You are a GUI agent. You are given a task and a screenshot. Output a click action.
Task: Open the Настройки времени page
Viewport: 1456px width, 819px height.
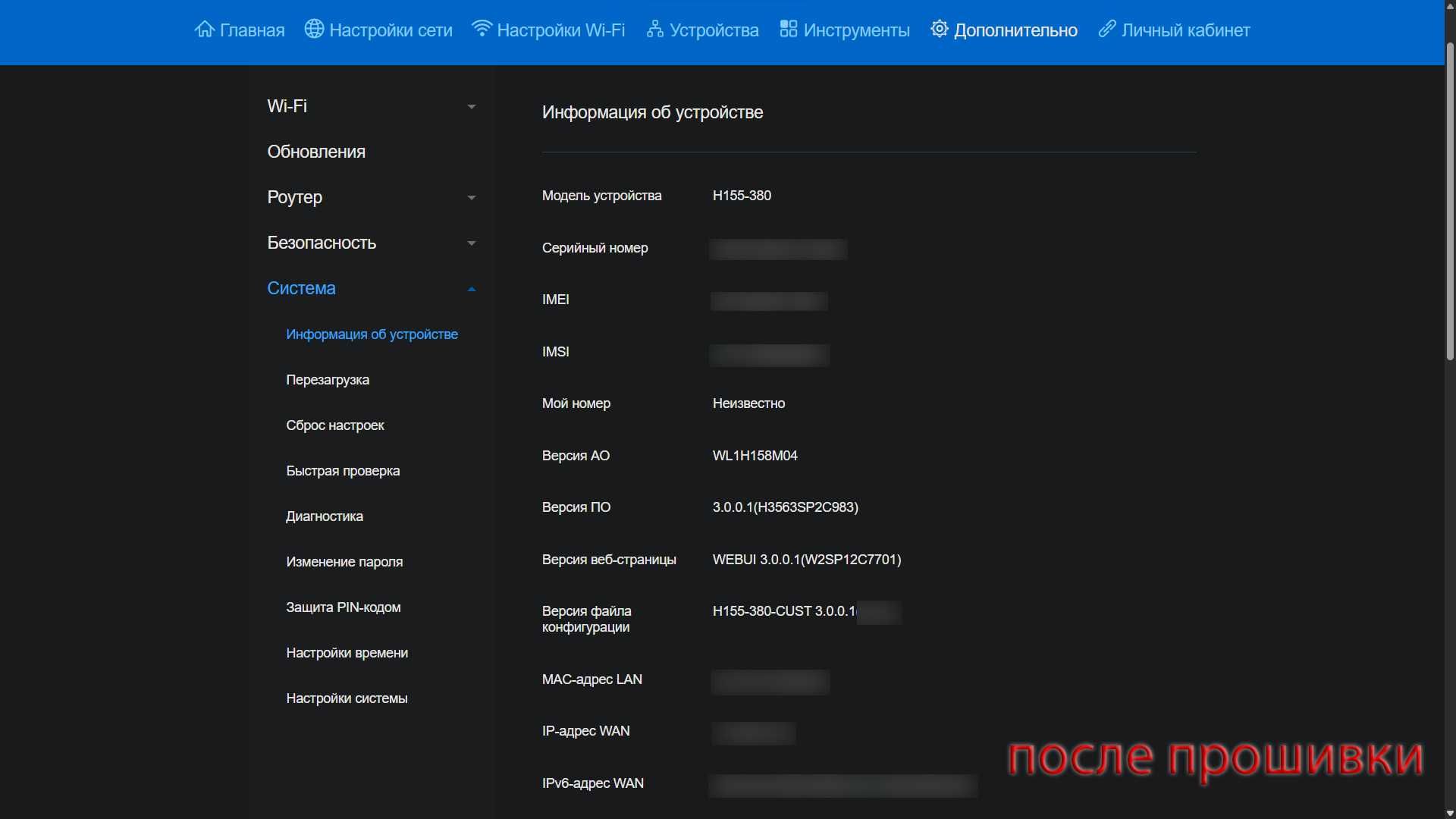tap(347, 653)
